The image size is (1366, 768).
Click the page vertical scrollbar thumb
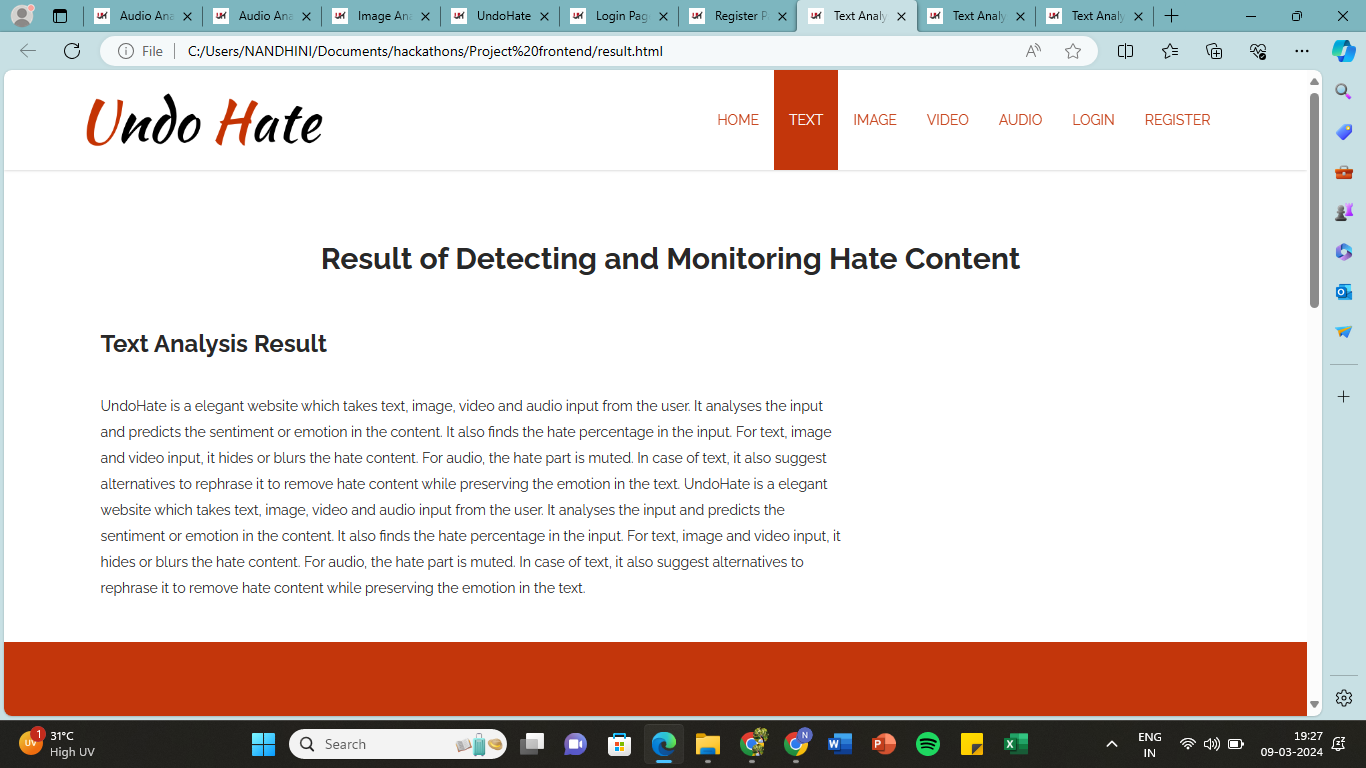tap(1314, 200)
